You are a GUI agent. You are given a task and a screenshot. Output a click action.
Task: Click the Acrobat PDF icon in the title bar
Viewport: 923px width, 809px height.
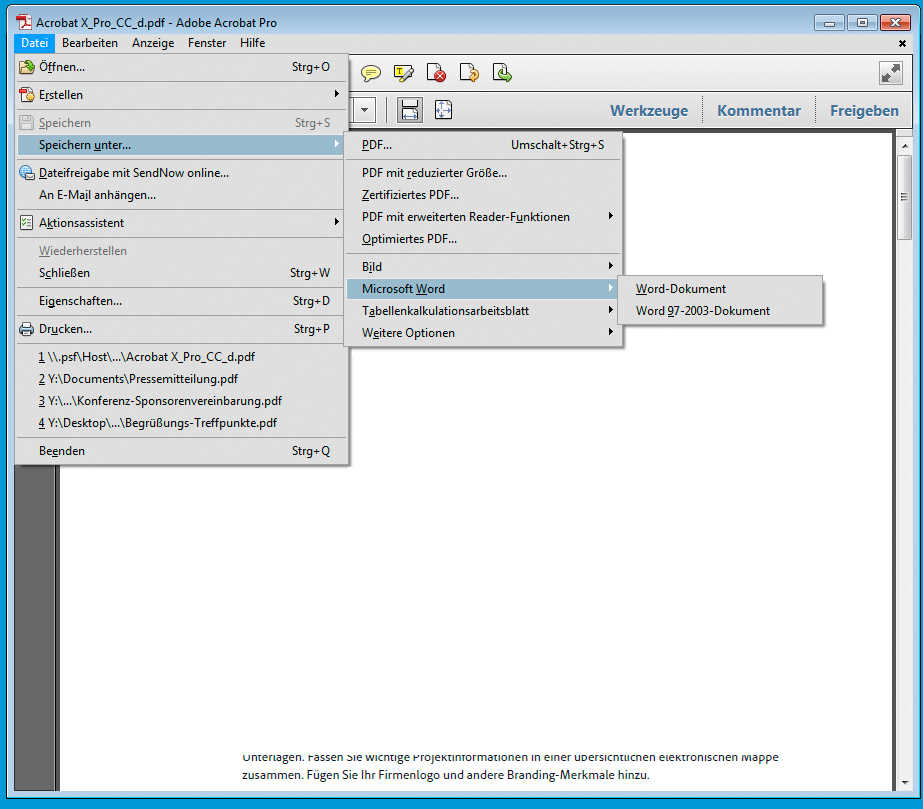(24, 22)
